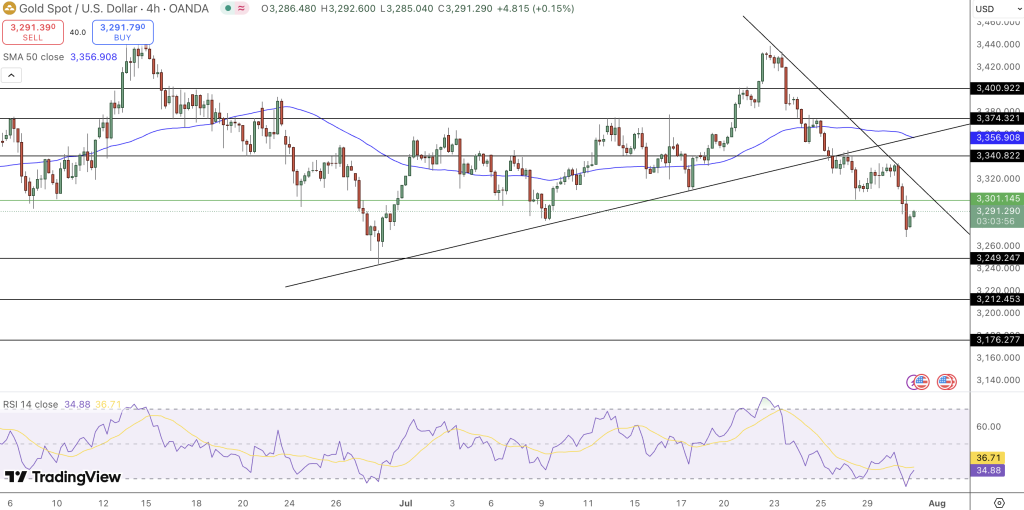Select the 3,340.822 price level label
This screenshot has height=510, width=1024.
coord(997,155)
